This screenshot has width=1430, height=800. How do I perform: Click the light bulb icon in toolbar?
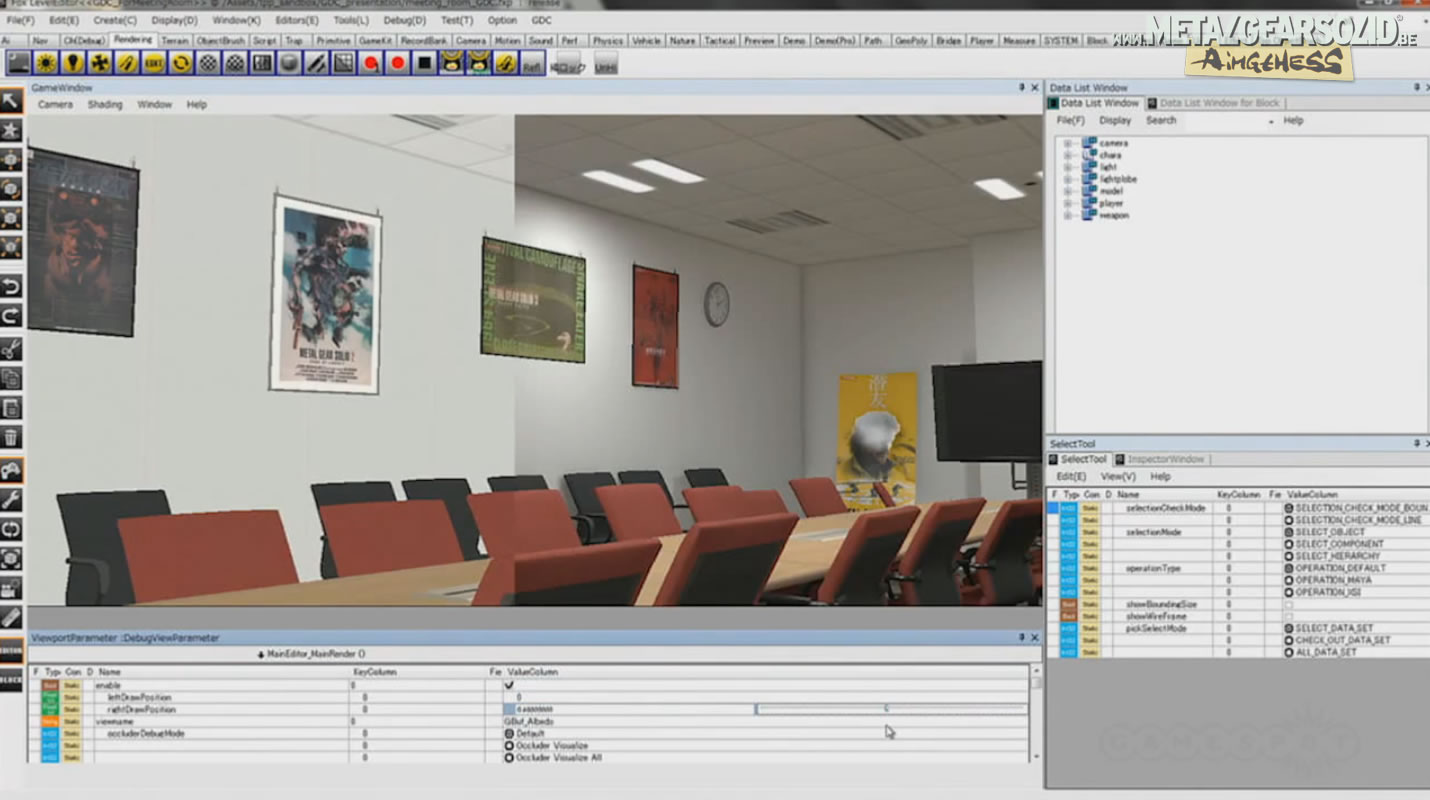[72, 63]
